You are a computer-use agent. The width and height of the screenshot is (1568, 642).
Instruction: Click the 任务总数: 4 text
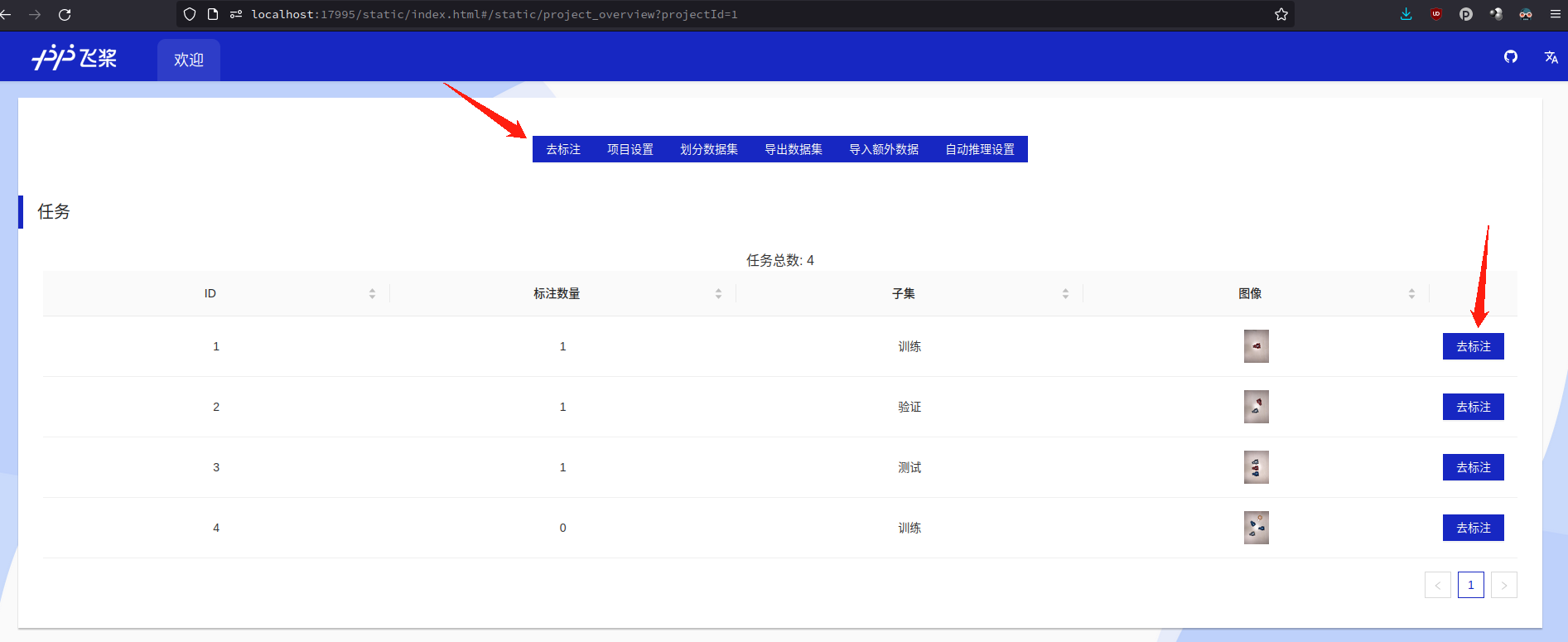[x=780, y=260]
